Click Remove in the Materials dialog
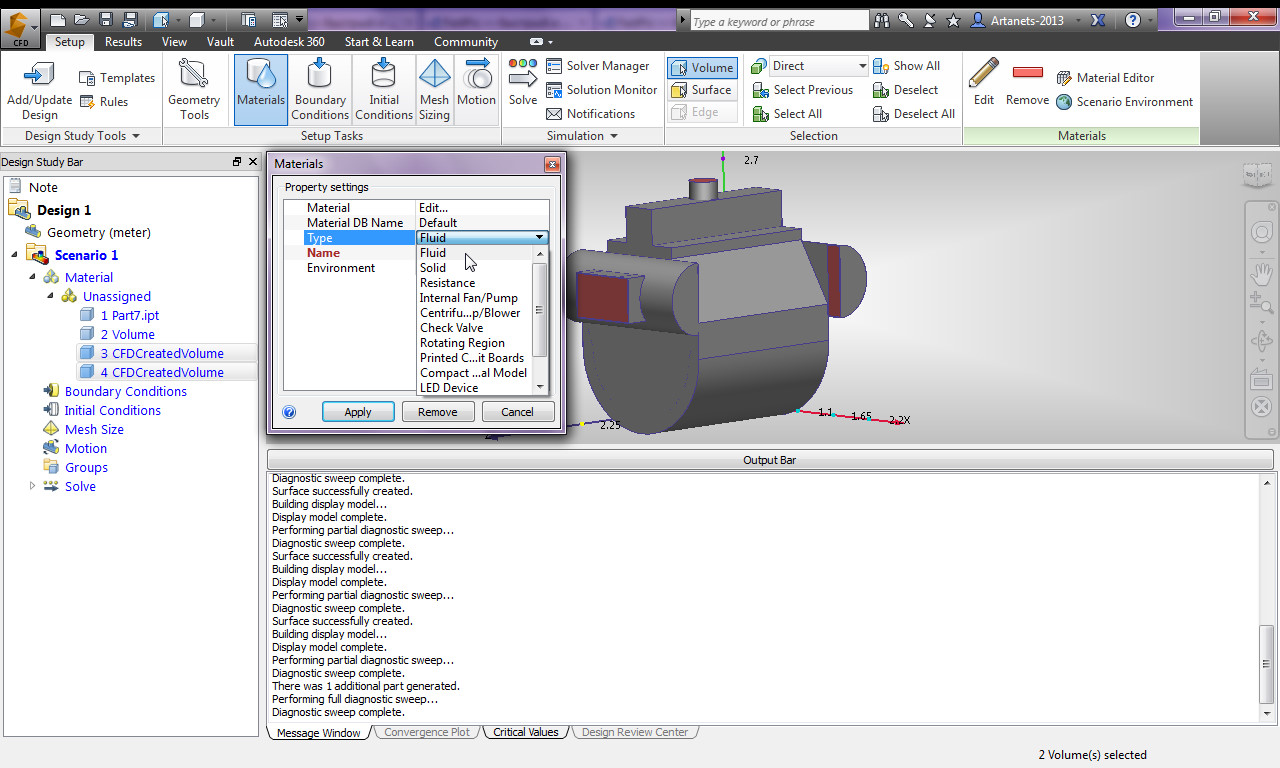 click(x=438, y=412)
